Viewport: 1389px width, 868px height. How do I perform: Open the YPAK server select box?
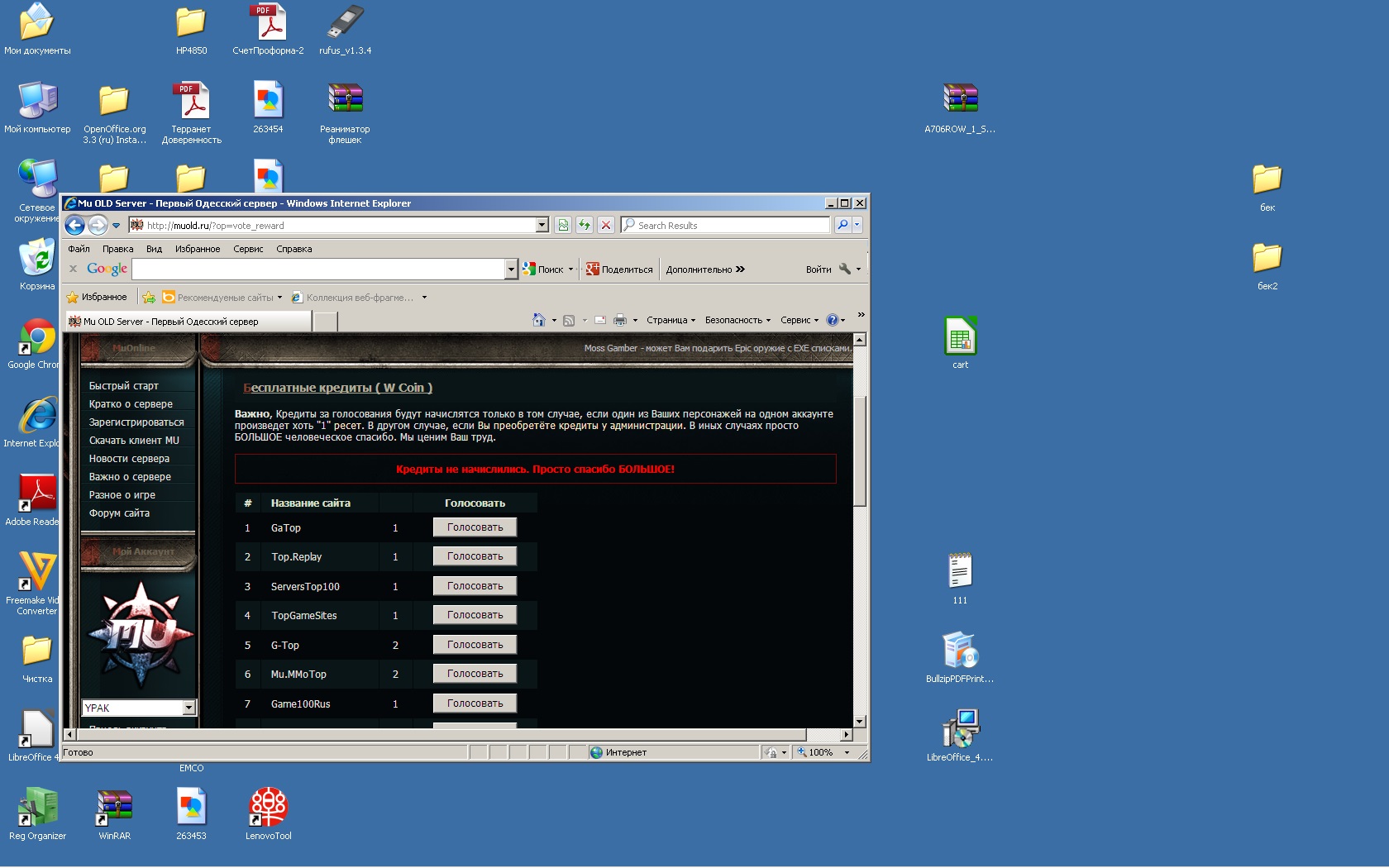click(x=139, y=708)
